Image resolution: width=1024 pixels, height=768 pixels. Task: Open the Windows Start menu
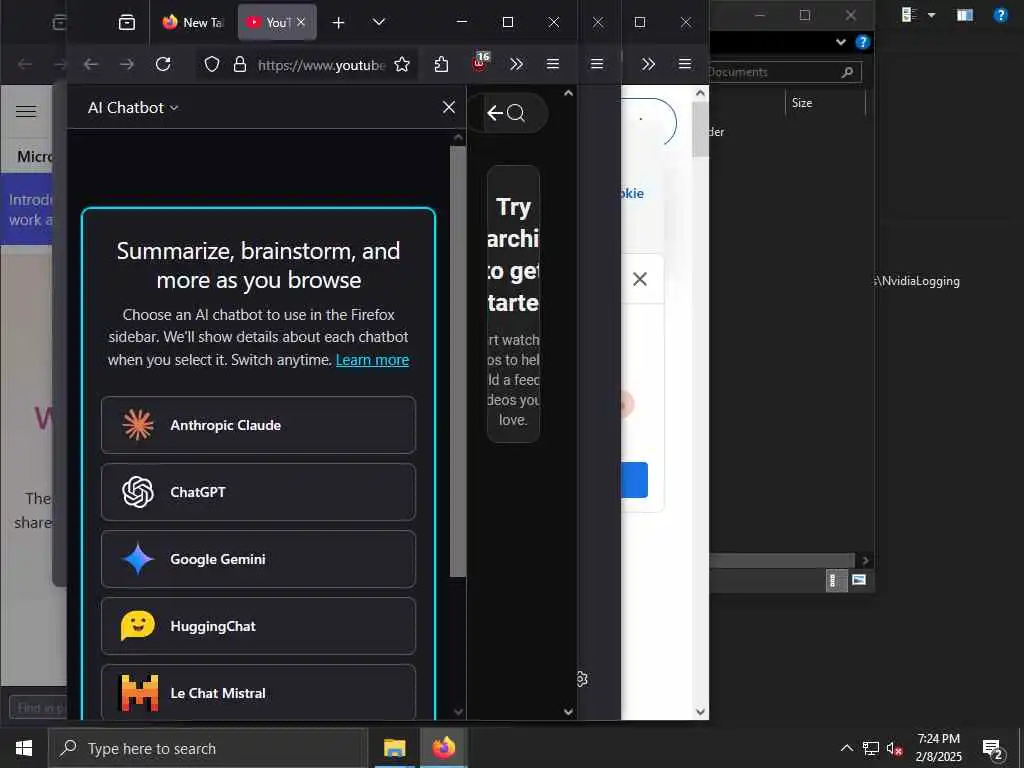pos(24,748)
